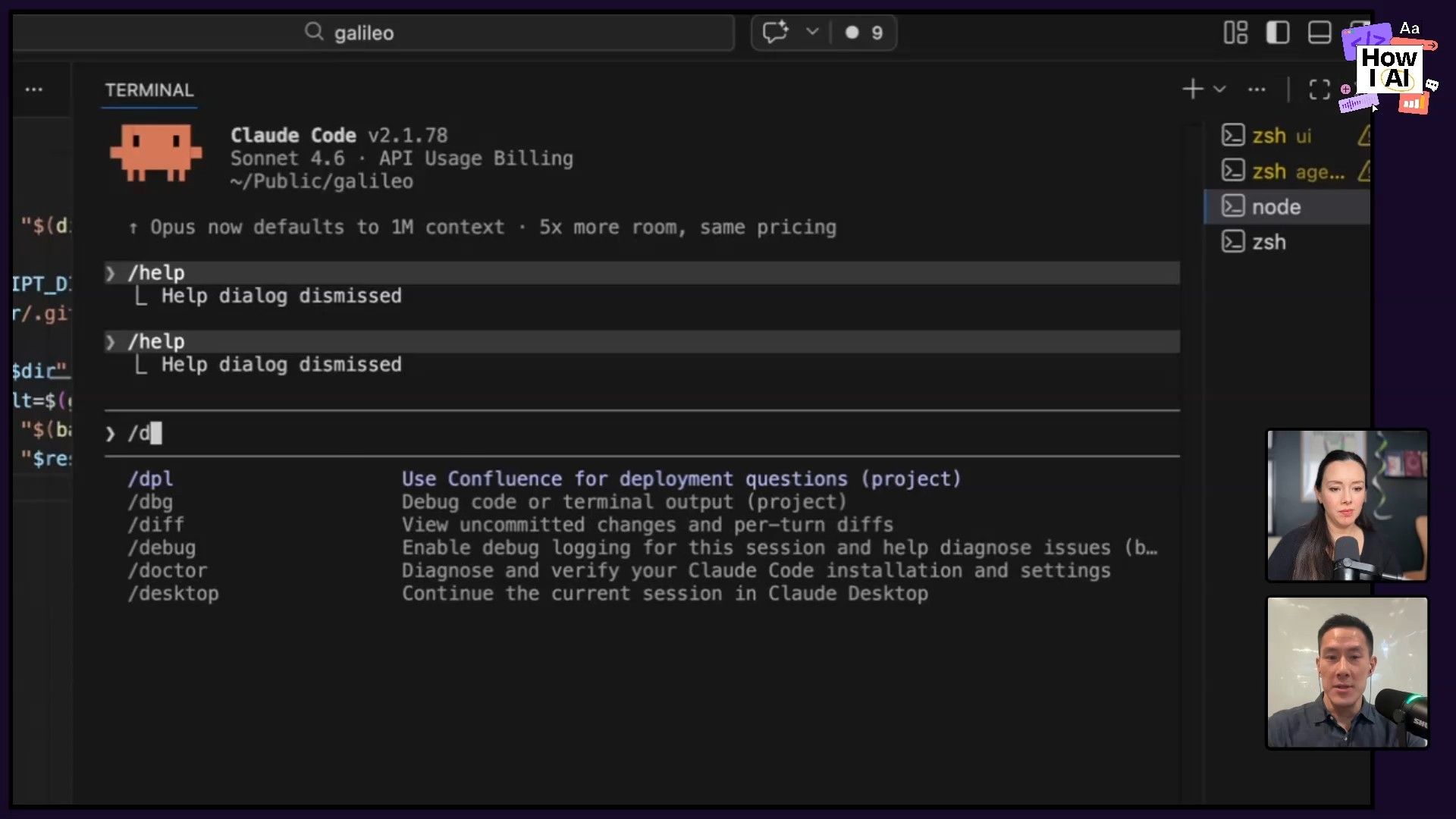The height and width of the screenshot is (819, 1456).
Task: Switch to the TERMINAL tab
Action: click(x=149, y=90)
